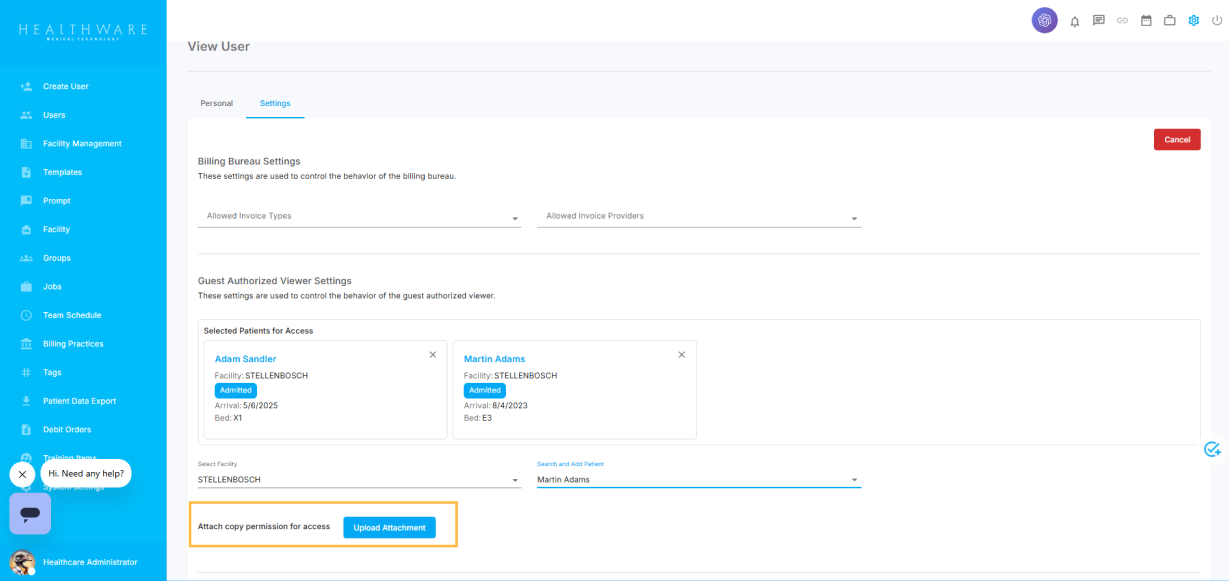The width and height of the screenshot is (1229, 581).
Task: Open the Adam Sandler patient link
Action: (245, 359)
